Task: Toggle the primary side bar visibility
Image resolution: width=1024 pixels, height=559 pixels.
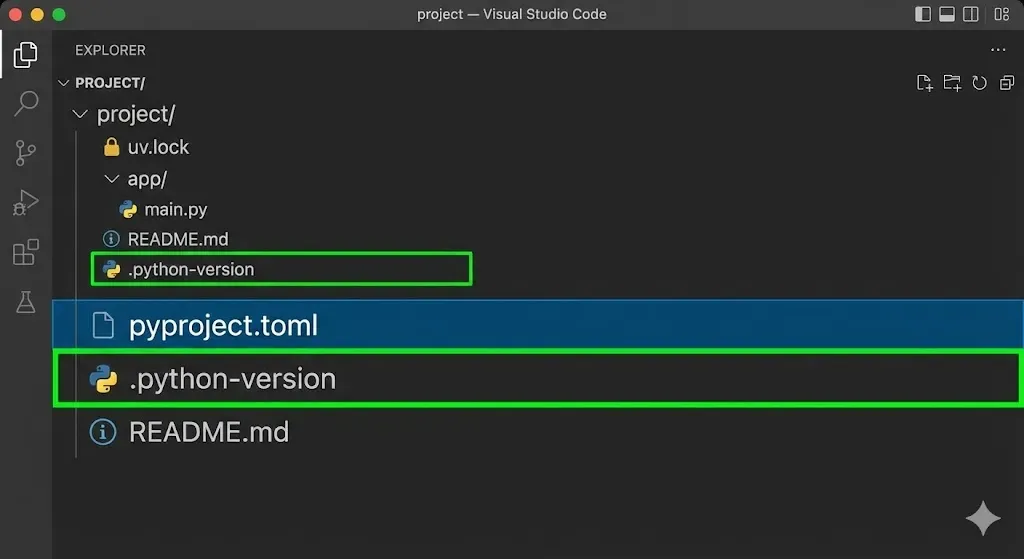Action: tap(922, 14)
